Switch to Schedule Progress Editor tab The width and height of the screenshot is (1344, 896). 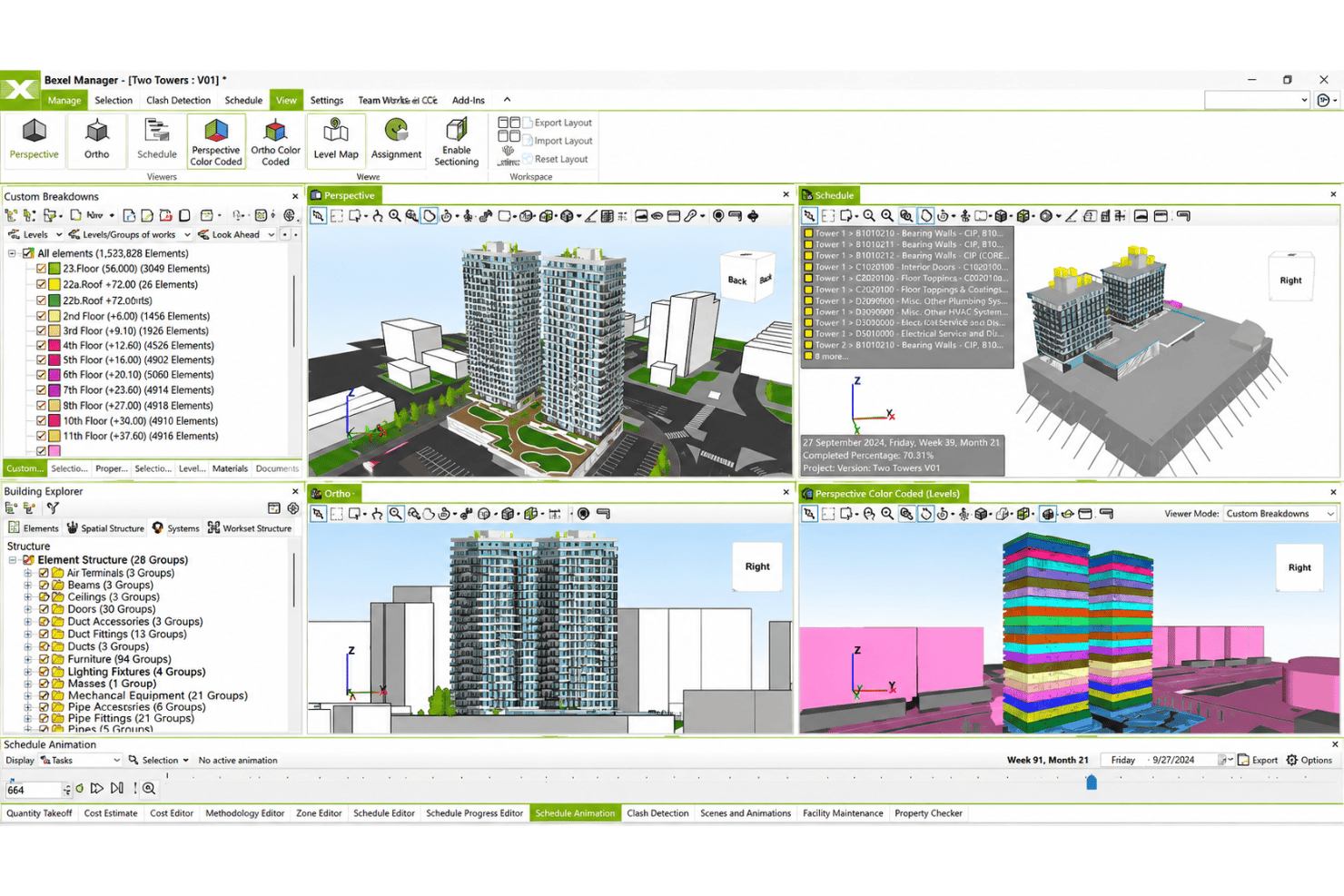[474, 813]
